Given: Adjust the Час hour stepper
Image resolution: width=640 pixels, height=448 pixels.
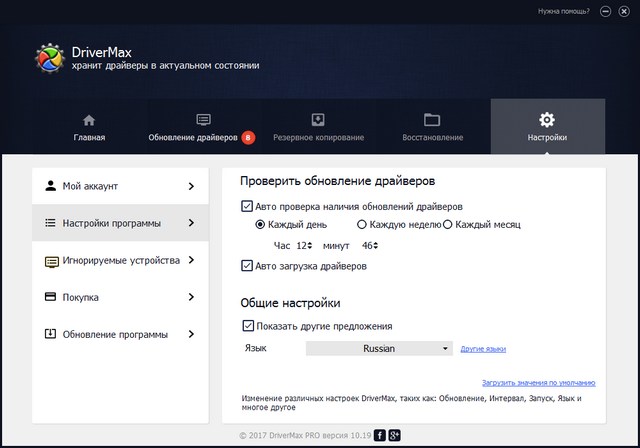Looking at the screenshot, I should coord(310,245).
